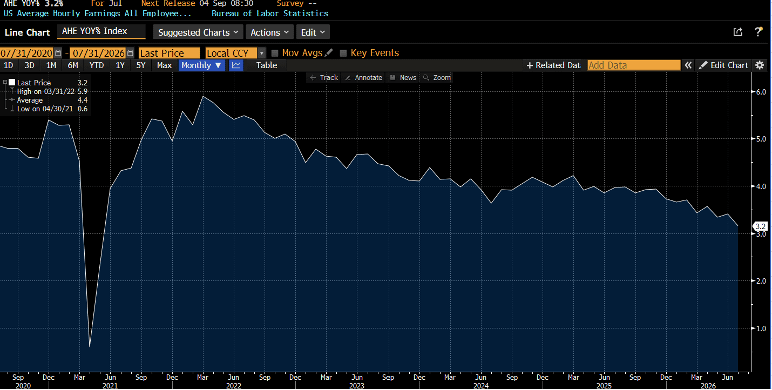This screenshot has width=772, height=390.
Task: Click the export/share icon at top right
Action: (738, 32)
